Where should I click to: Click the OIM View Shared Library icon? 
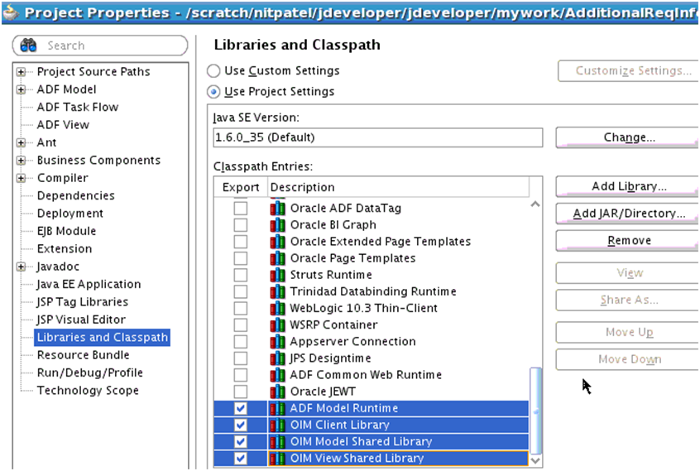pos(277,458)
